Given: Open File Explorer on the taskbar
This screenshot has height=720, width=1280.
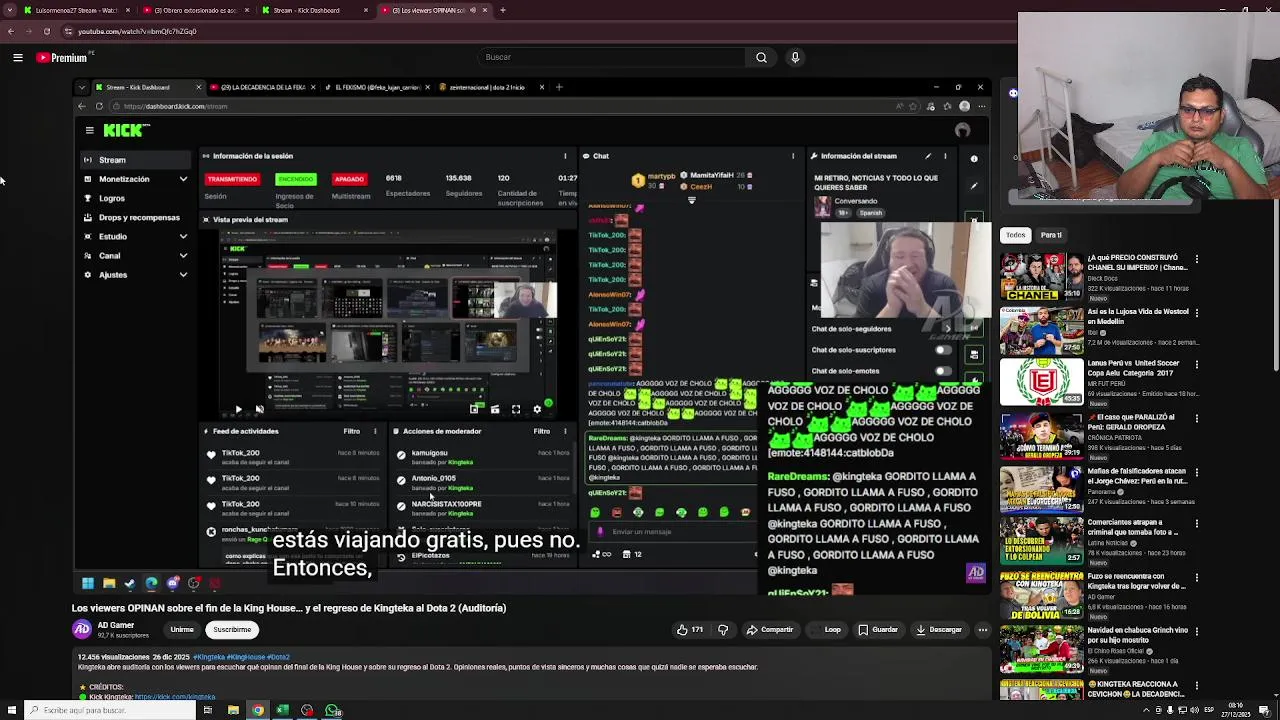Looking at the screenshot, I should [x=233, y=711].
